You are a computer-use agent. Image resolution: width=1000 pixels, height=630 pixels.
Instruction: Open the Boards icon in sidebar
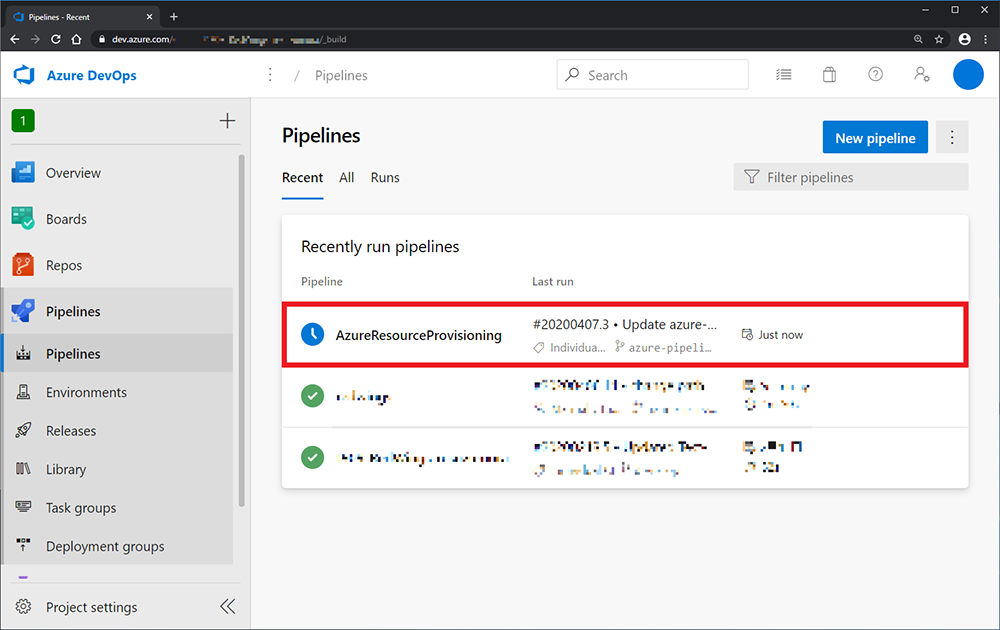[x=23, y=219]
